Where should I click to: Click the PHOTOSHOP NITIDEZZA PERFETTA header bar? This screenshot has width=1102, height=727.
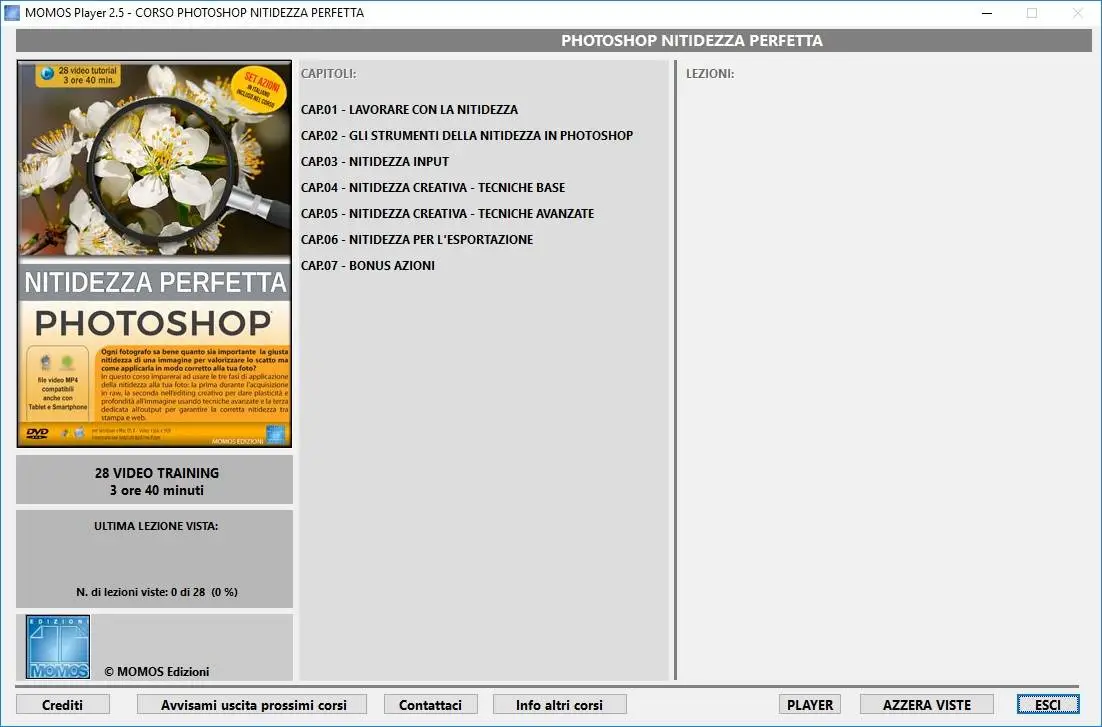(x=554, y=41)
